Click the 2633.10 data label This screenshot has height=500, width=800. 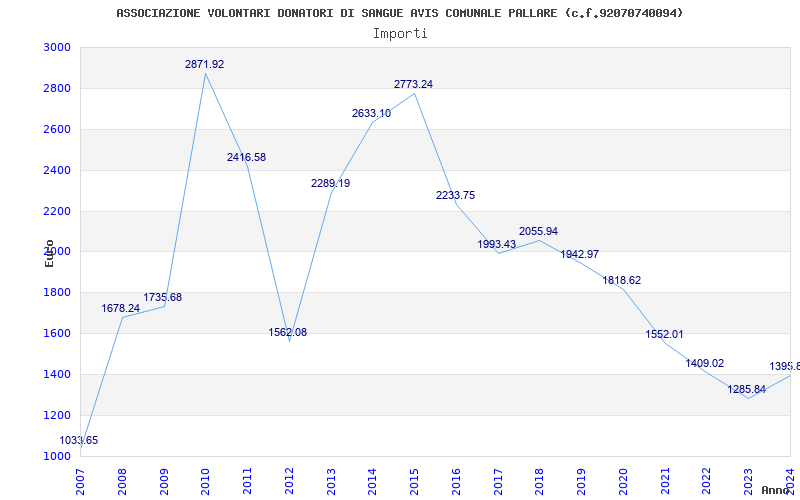pos(371,113)
